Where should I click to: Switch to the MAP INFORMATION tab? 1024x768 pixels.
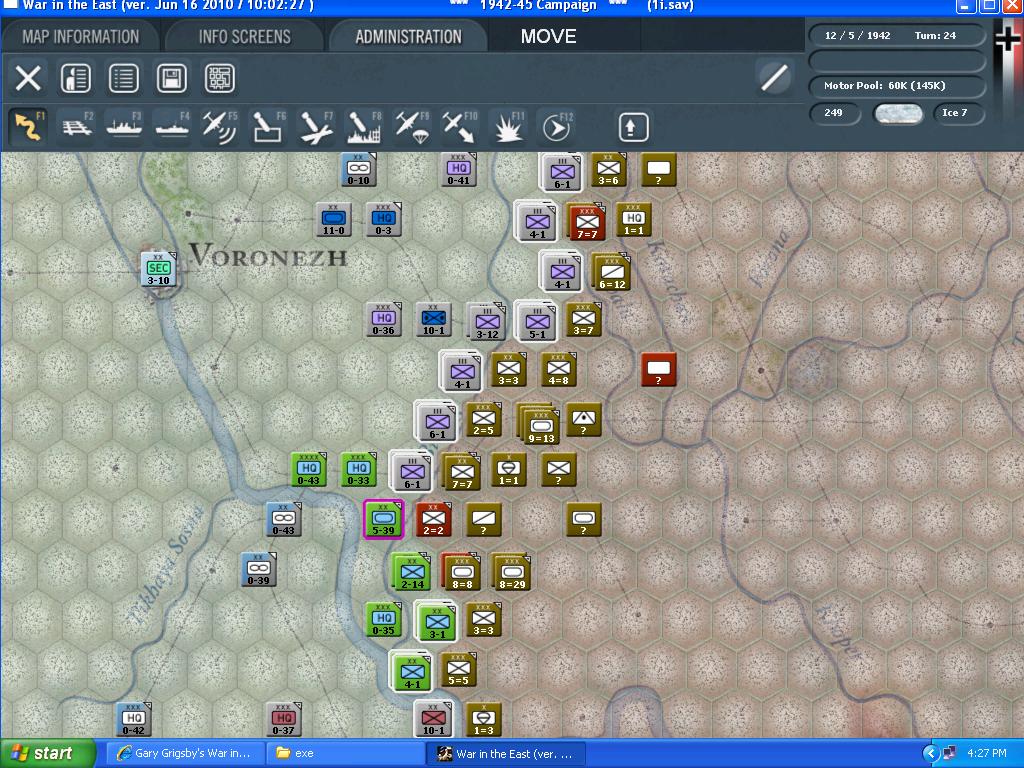pos(81,37)
